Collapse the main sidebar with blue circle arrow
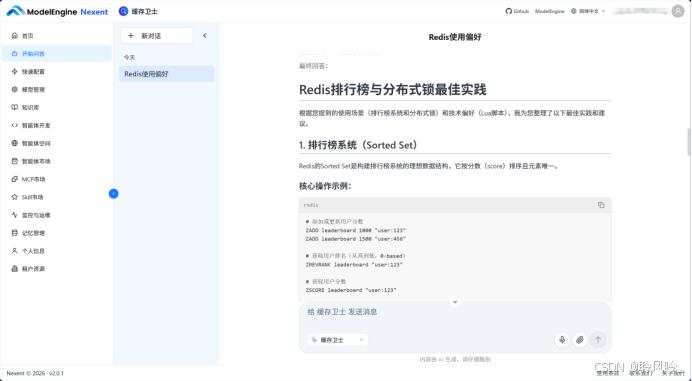This screenshot has height=381, width=692. tap(113, 193)
